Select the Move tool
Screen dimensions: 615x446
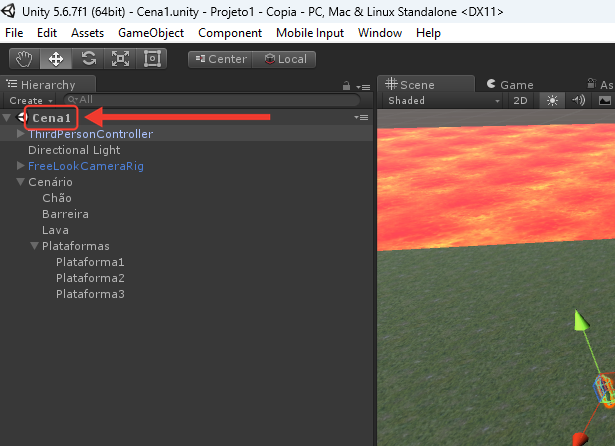tap(56, 59)
